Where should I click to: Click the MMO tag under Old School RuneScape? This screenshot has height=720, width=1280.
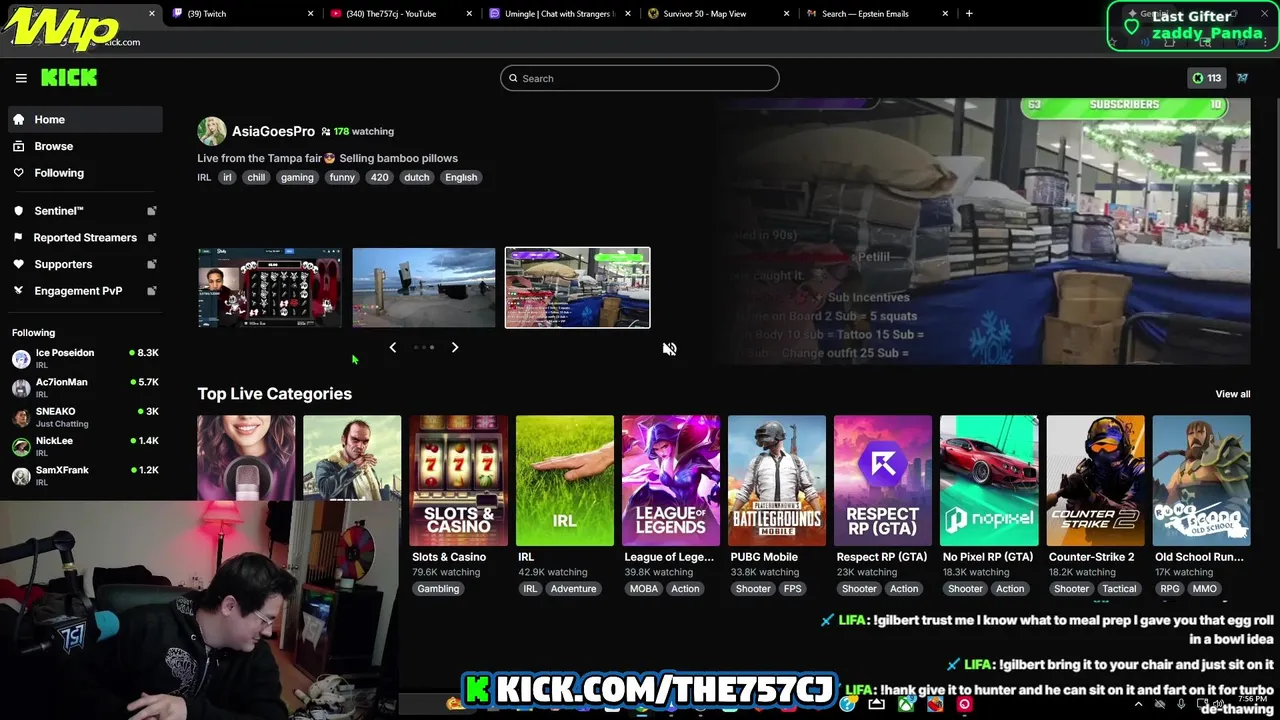(1205, 589)
